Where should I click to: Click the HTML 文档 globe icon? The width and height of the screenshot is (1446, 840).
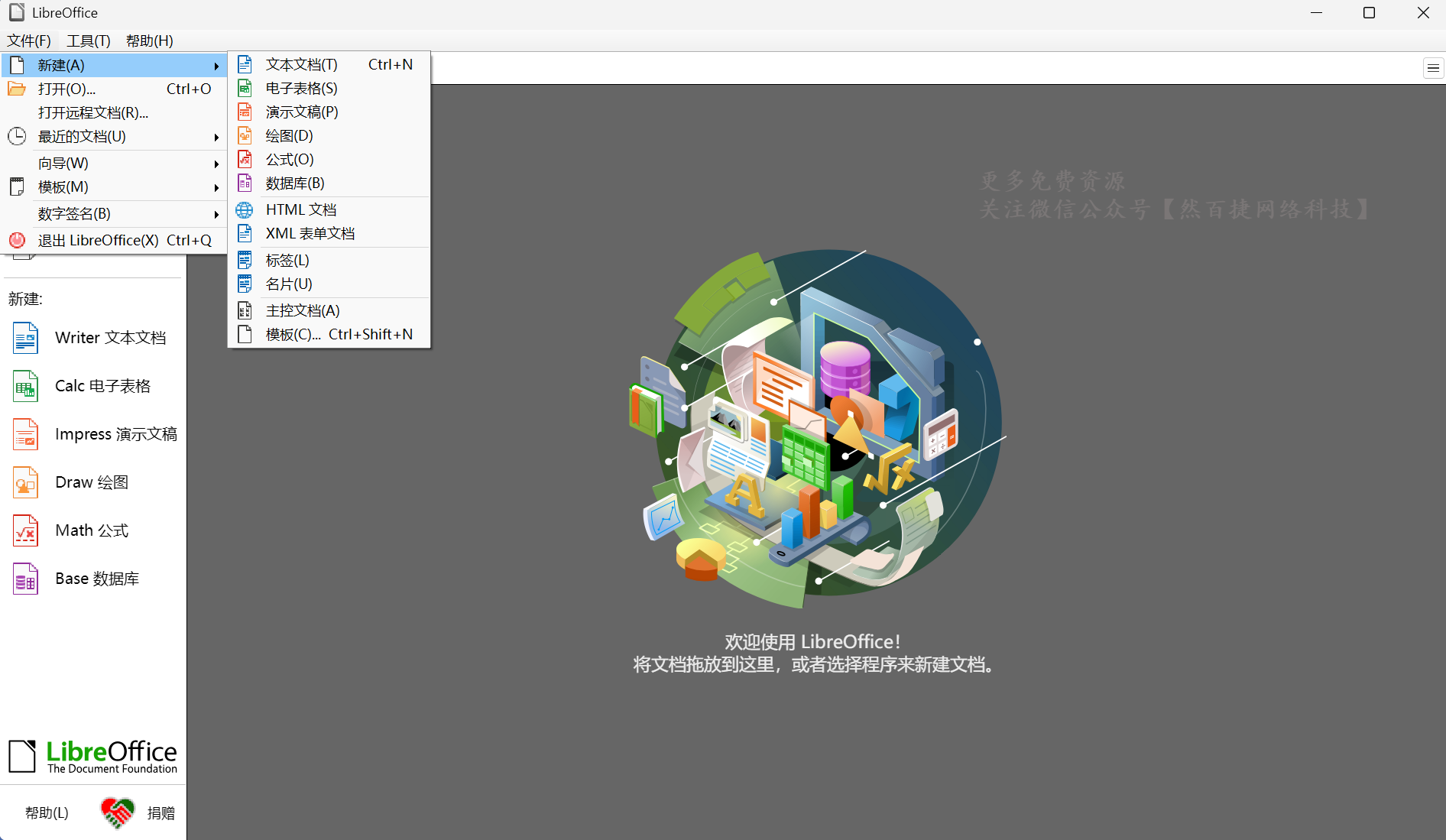click(x=245, y=209)
